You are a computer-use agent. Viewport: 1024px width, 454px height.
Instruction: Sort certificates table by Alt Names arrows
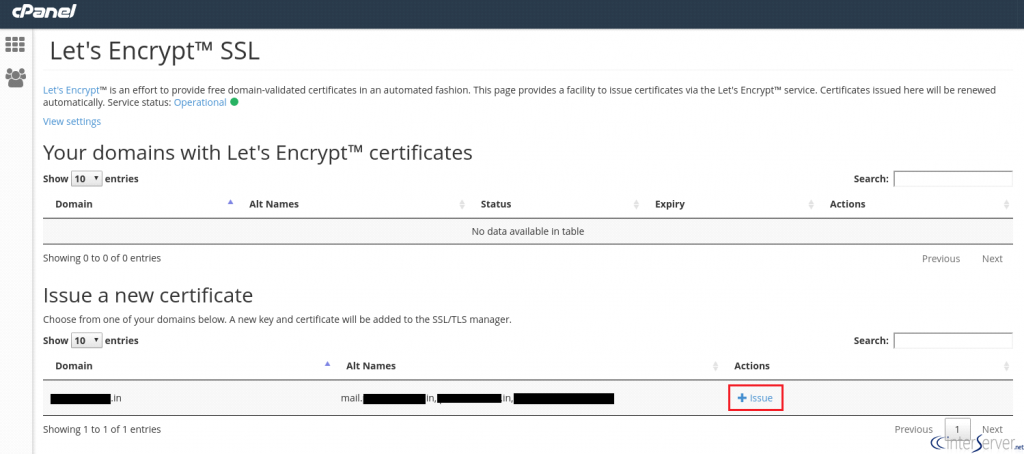point(462,204)
